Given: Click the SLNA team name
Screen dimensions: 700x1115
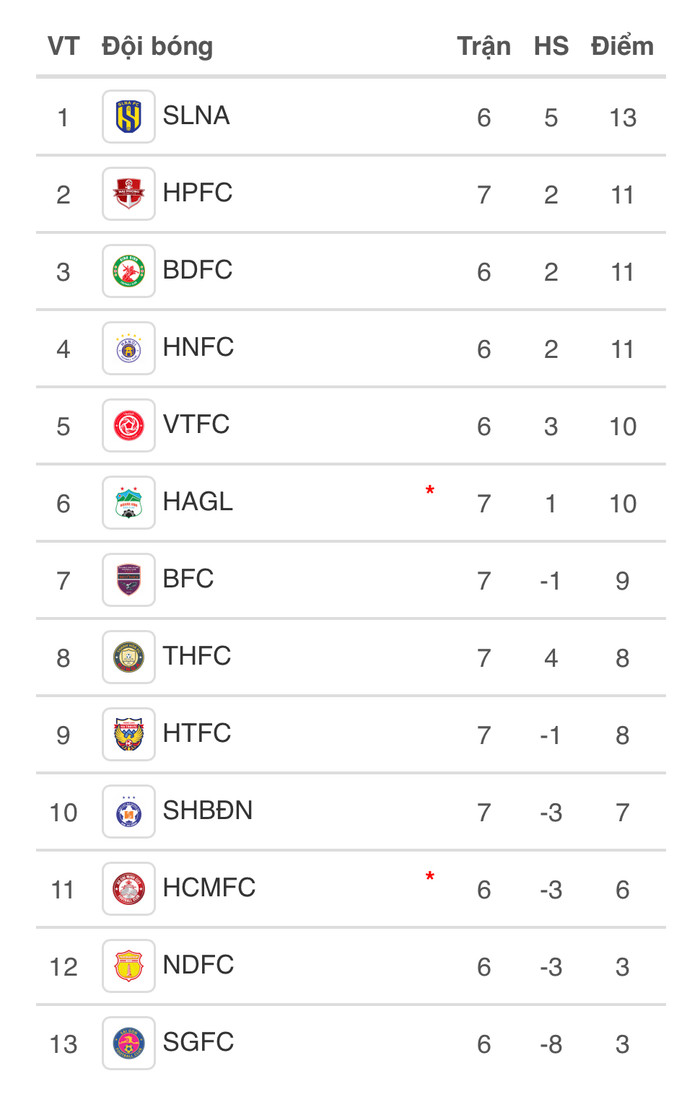Looking at the screenshot, I should click(196, 116).
